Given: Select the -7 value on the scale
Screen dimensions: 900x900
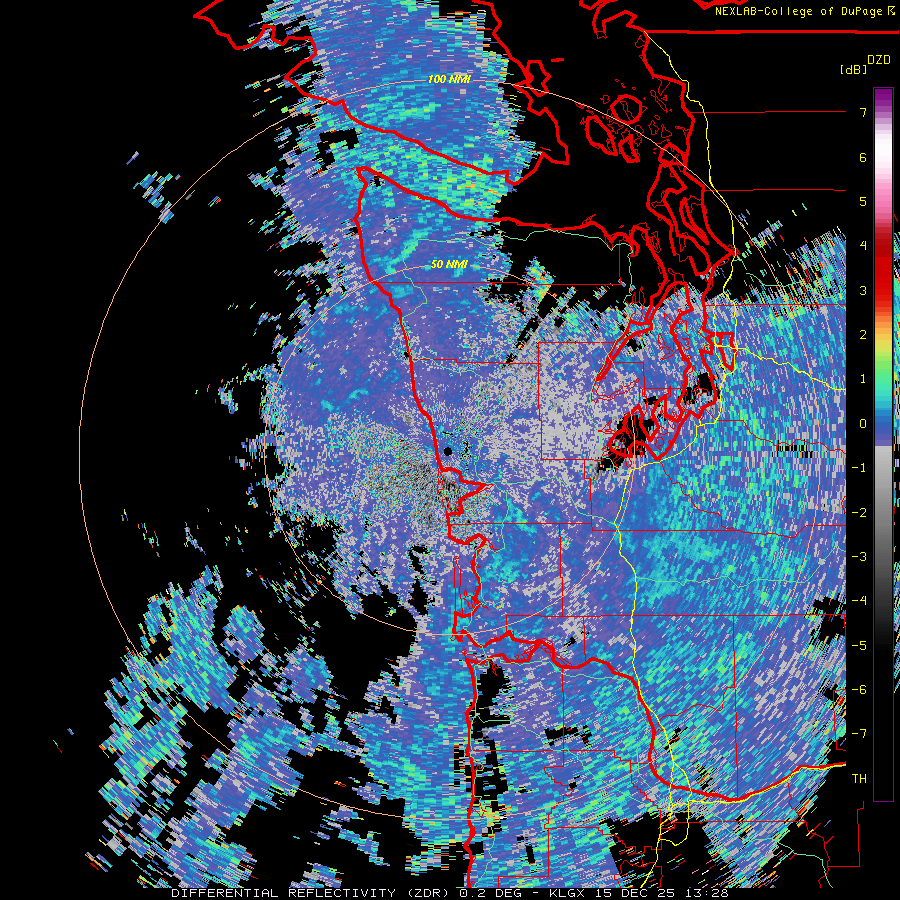Looking at the screenshot, I should tap(859, 734).
